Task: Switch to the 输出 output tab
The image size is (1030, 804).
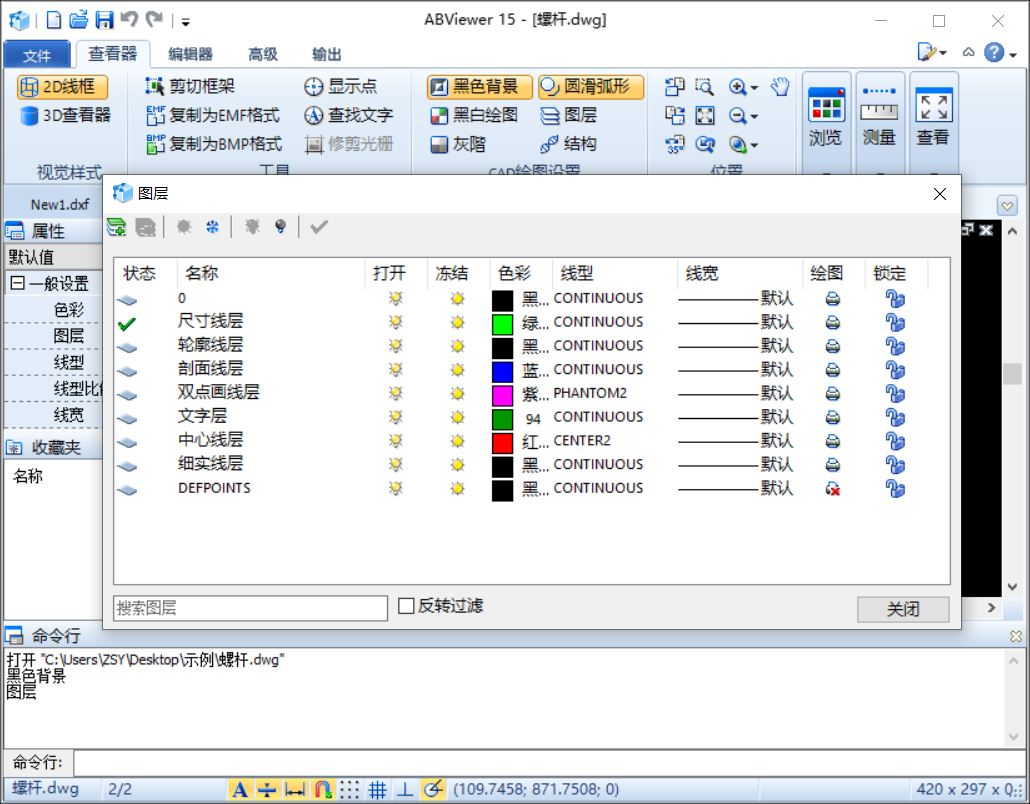Action: tap(326, 54)
